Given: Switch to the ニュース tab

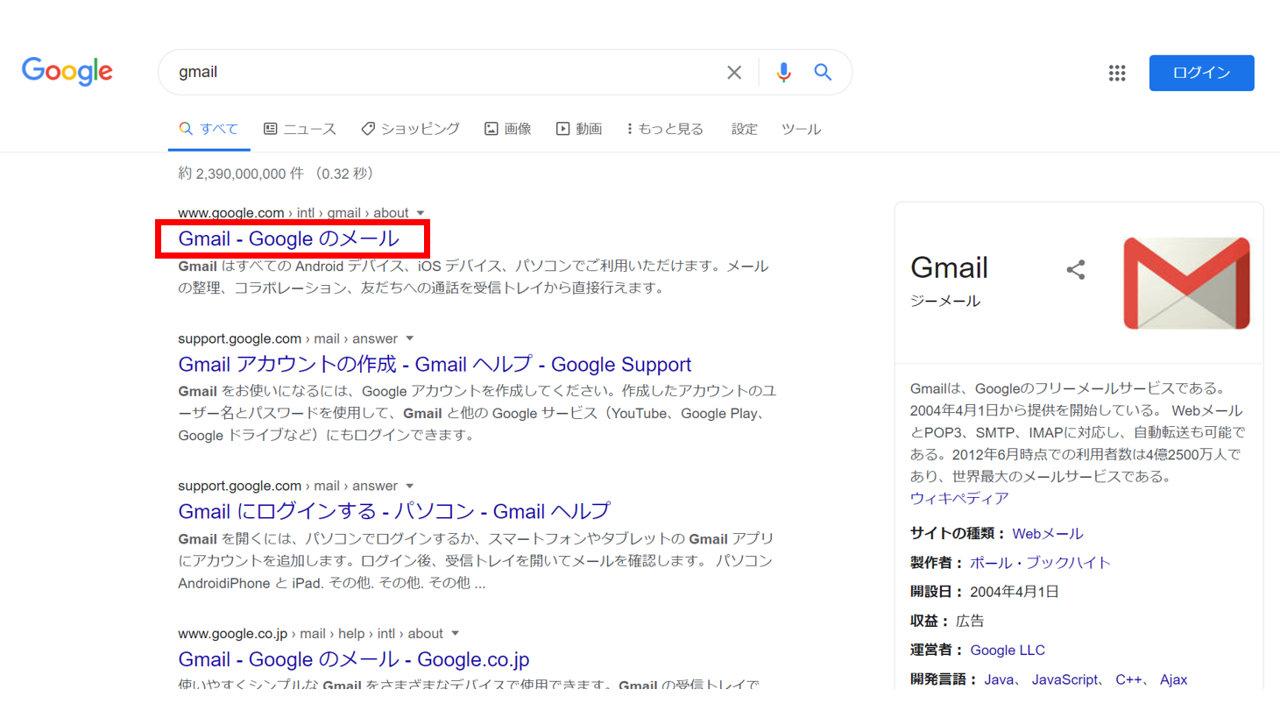Looking at the screenshot, I should (x=300, y=129).
